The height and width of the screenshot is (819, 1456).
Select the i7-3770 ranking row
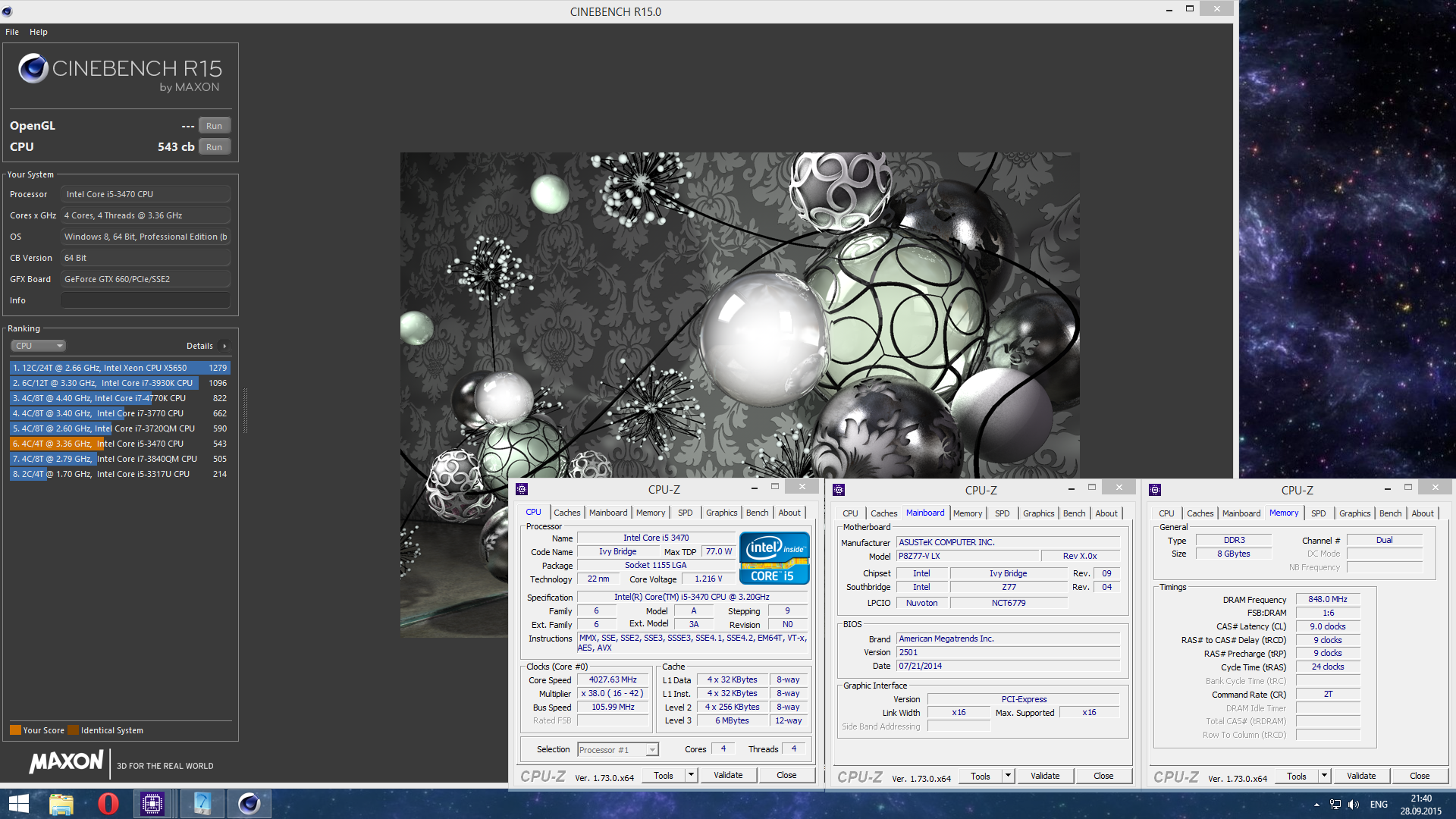[x=120, y=413]
